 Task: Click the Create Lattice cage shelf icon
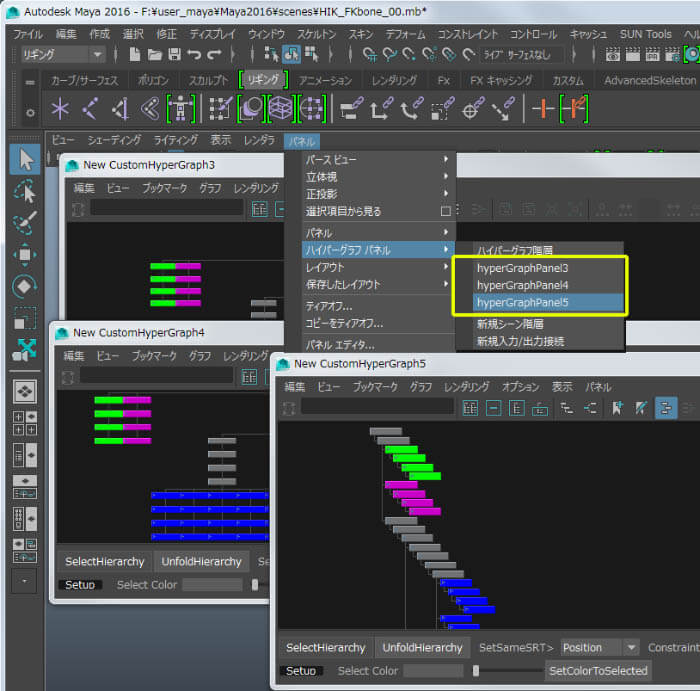[x=281, y=108]
